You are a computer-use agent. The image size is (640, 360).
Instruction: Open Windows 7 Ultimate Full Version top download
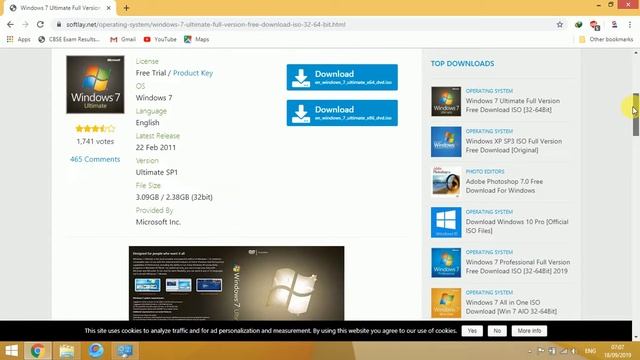(x=513, y=105)
